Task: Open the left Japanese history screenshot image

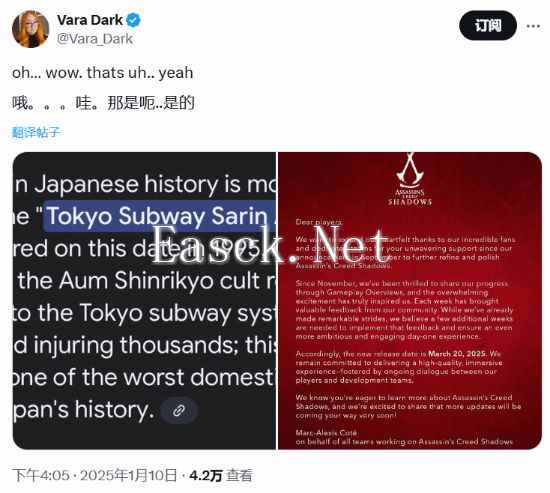Action: pyautogui.click(x=144, y=301)
